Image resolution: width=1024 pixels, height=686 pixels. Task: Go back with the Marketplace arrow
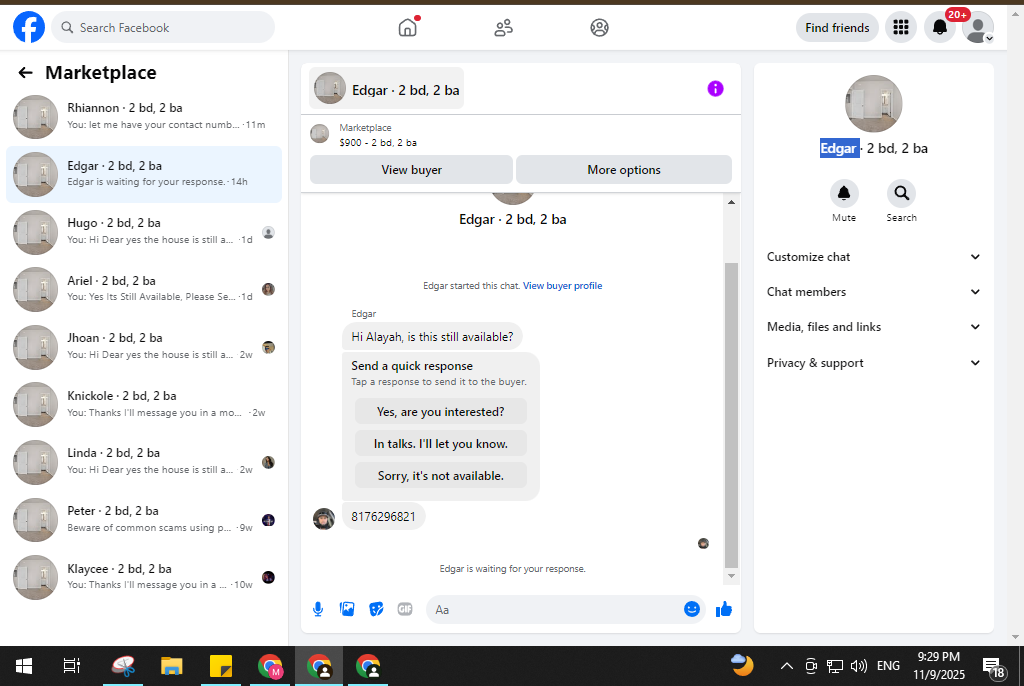click(25, 73)
